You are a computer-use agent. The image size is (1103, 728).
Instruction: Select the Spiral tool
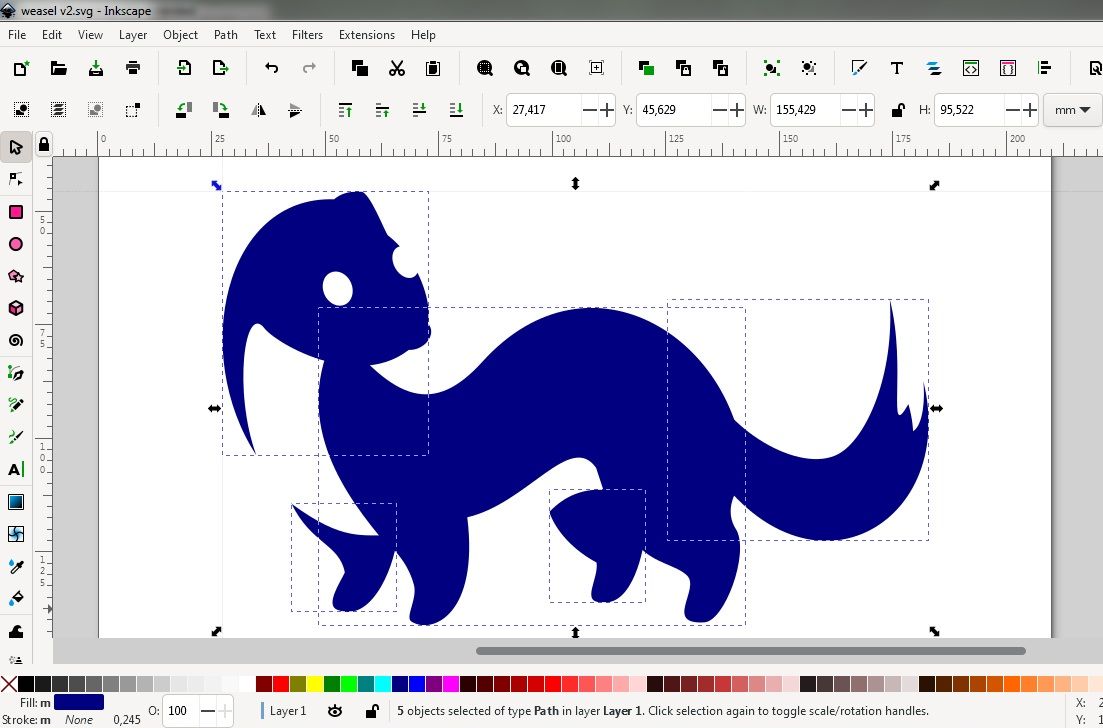pyautogui.click(x=16, y=340)
